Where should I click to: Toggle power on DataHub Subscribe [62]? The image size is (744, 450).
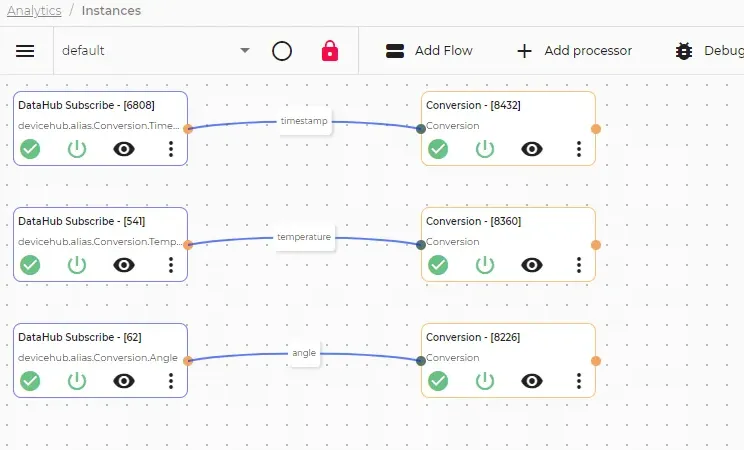click(77, 381)
